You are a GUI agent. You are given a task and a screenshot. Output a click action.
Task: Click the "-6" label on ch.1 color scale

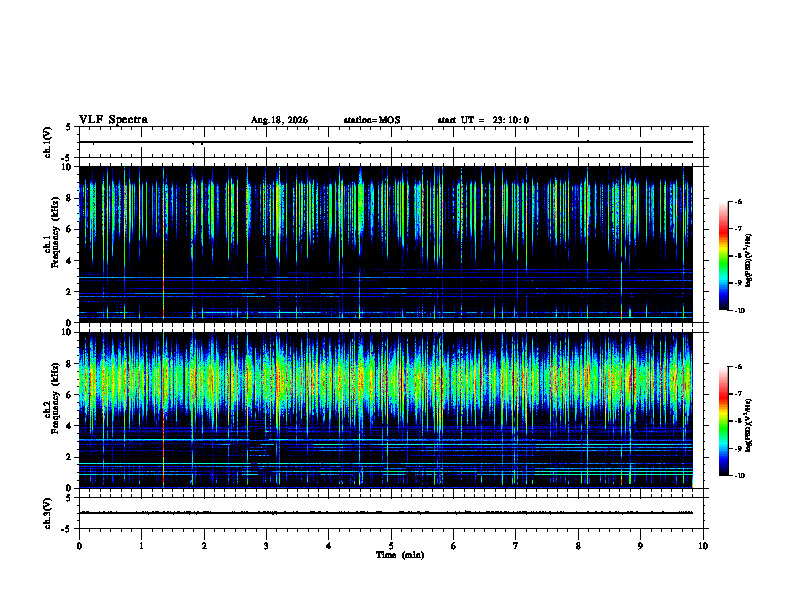click(x=738, y=202)
